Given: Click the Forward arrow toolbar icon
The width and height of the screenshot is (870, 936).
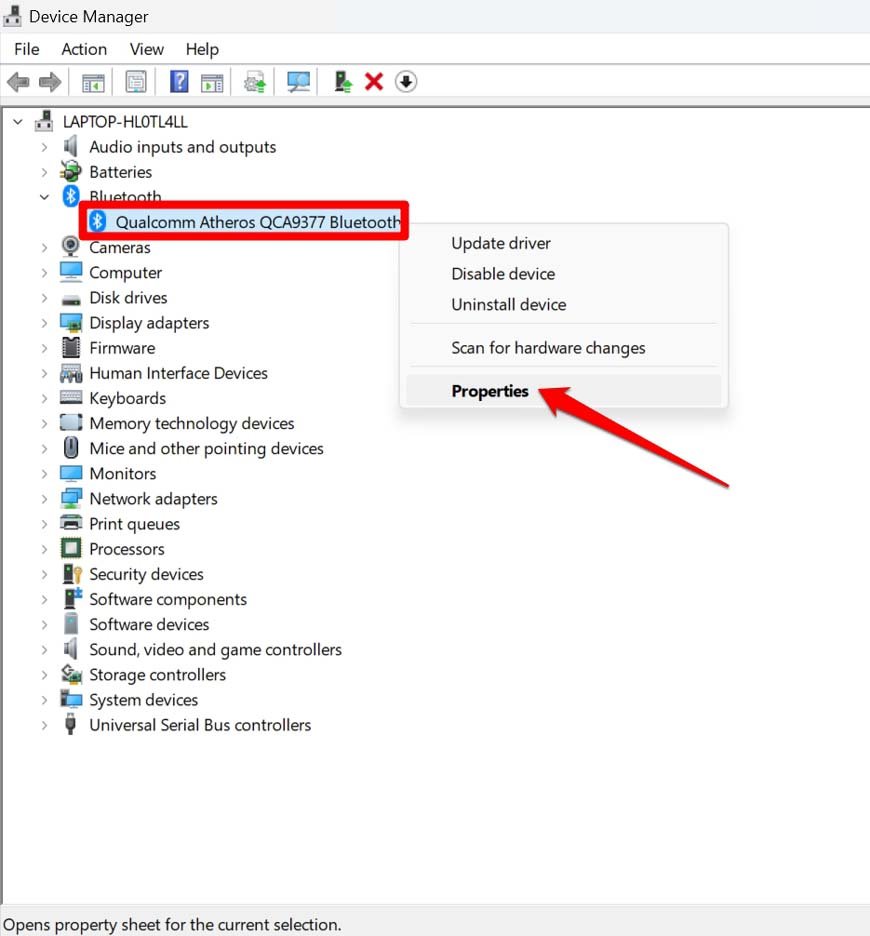Looking at the screenshot, I should 50,82.
